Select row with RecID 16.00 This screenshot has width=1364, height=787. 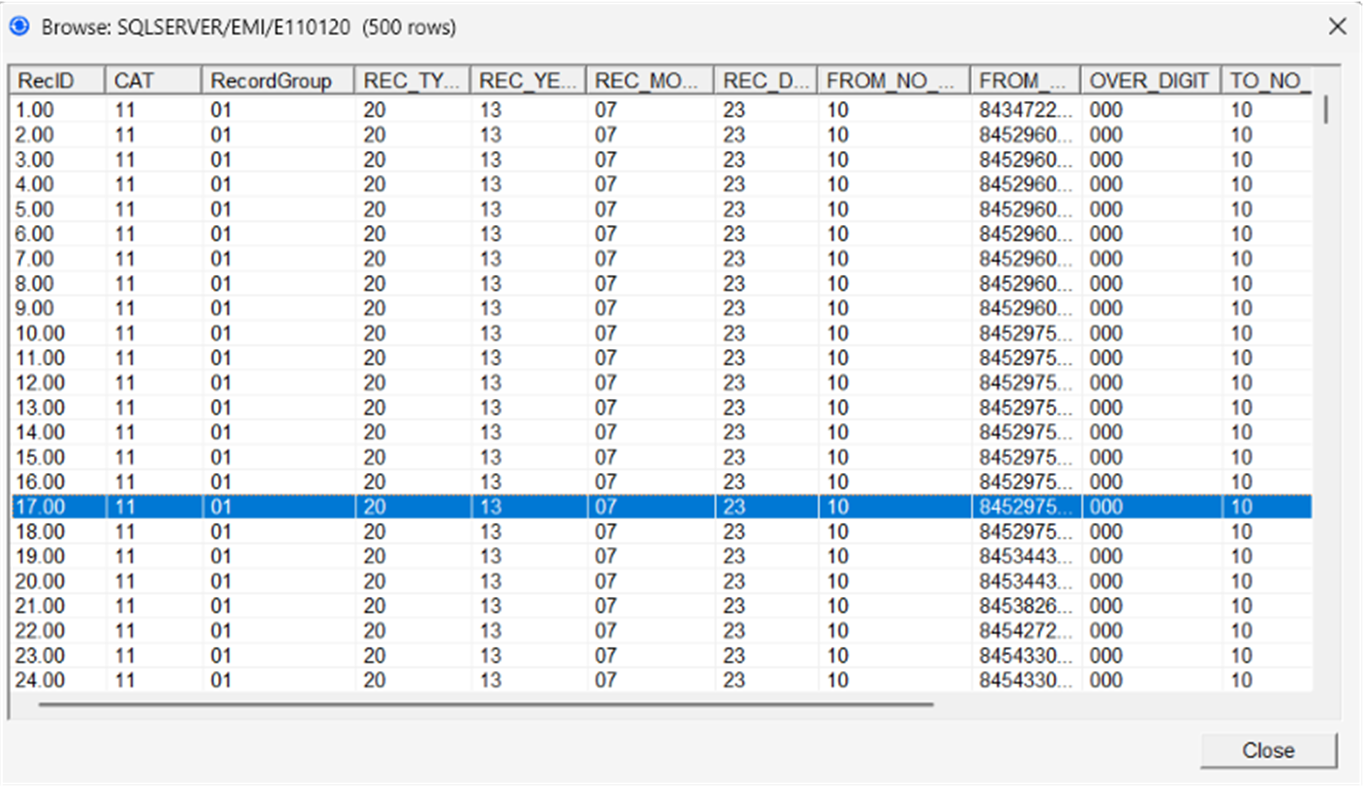pos(660,482)
